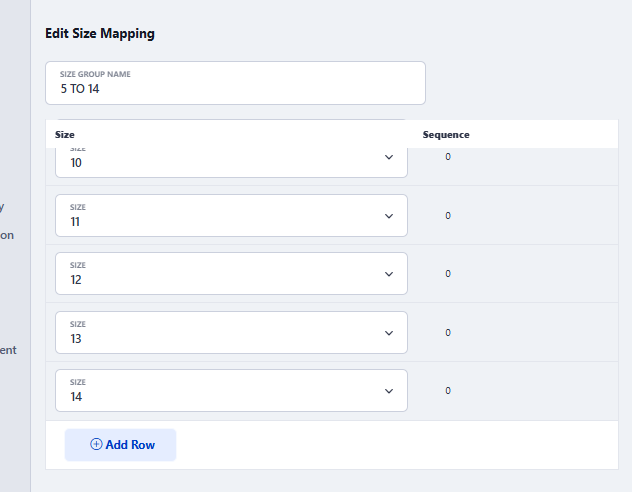Select the sequence value in the size 11 row
Viewport: 632px width, 492px height.
pos(448,216)
